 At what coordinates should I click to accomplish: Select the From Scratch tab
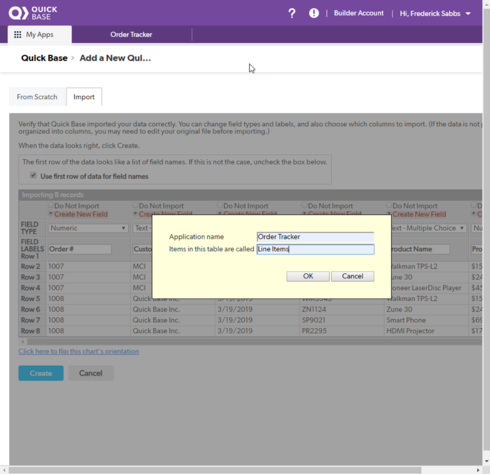pyautogui.click(x=37, y=97)
